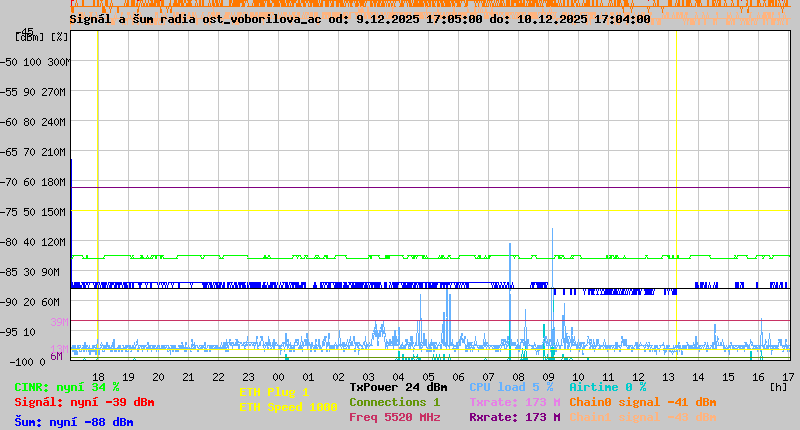Click the Chain0 signal -41 dBm label
The image size is (800, 430).
(643, 402)
